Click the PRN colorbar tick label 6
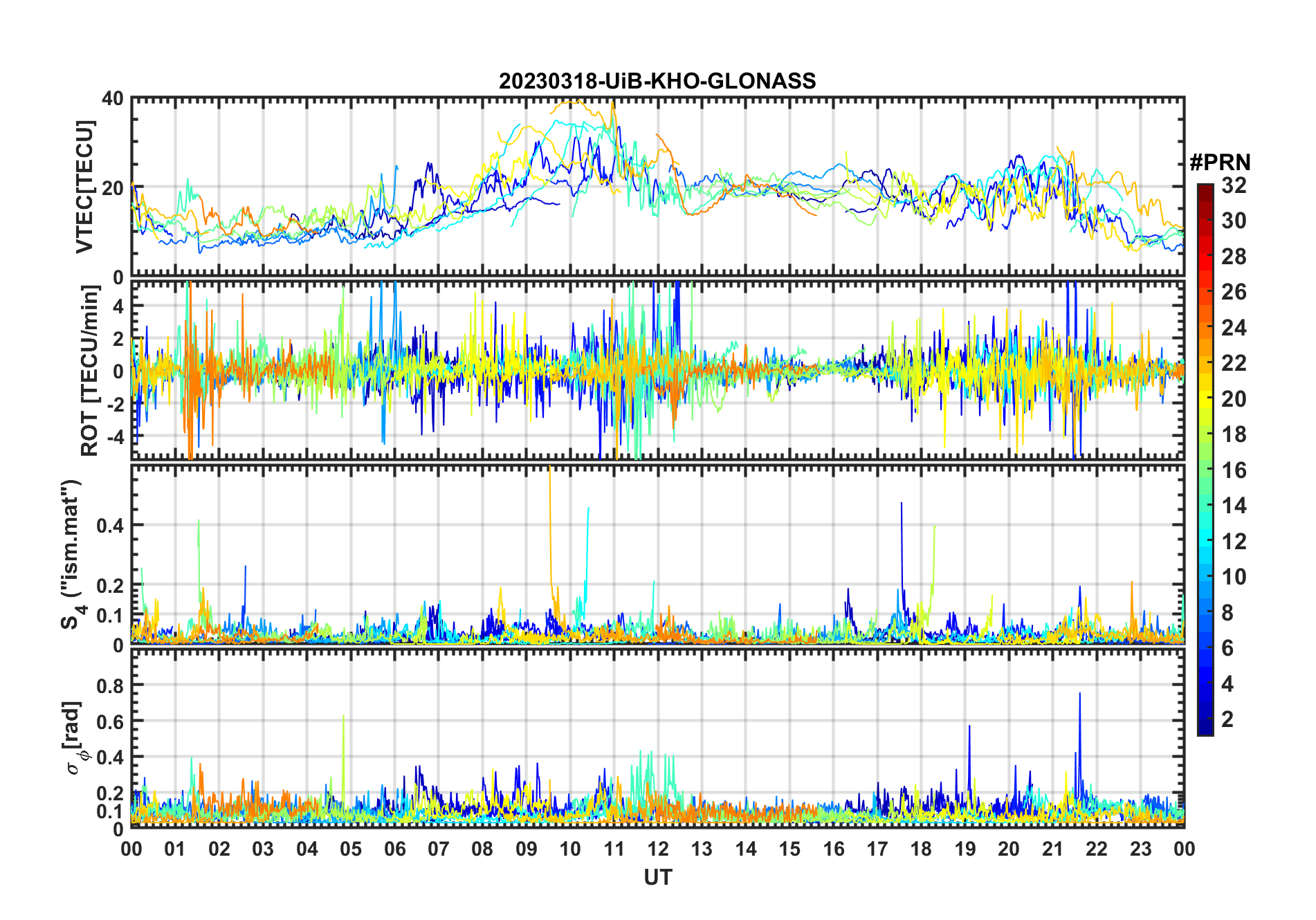Image resolution: width=1316 pixels, height=920 pixels. (1227, 648)
